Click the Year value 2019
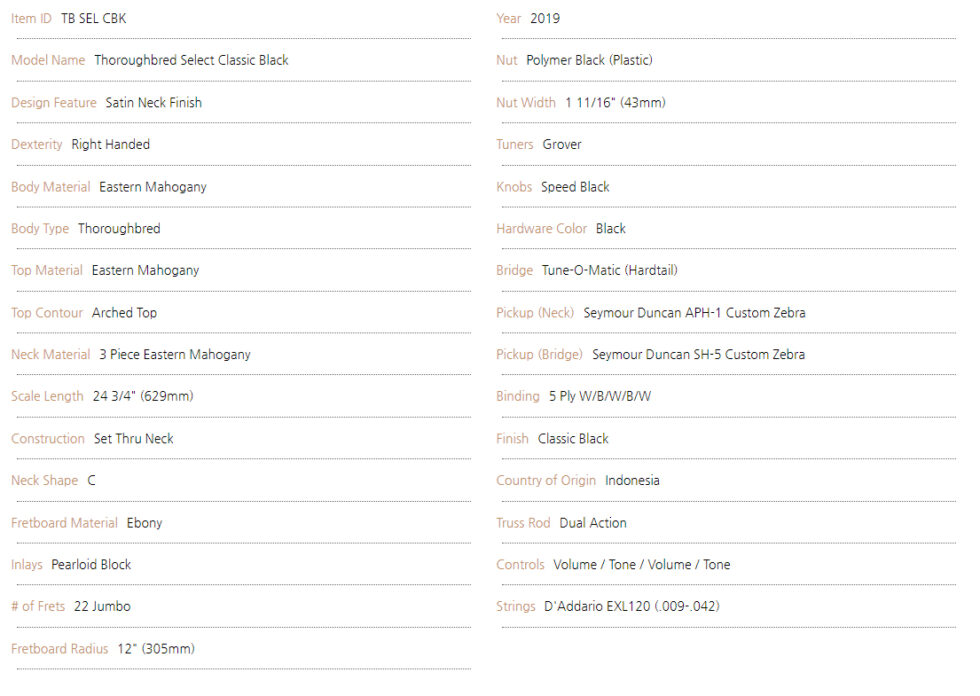 [x=545, y=19]
